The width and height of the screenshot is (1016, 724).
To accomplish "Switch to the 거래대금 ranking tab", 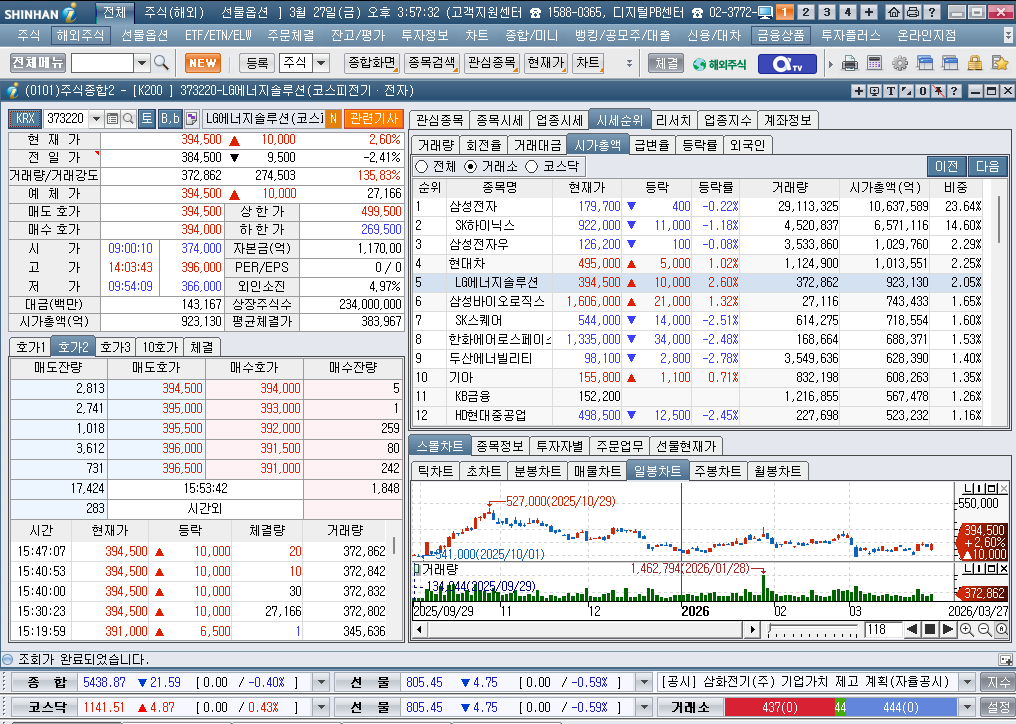I will point(537,145).
